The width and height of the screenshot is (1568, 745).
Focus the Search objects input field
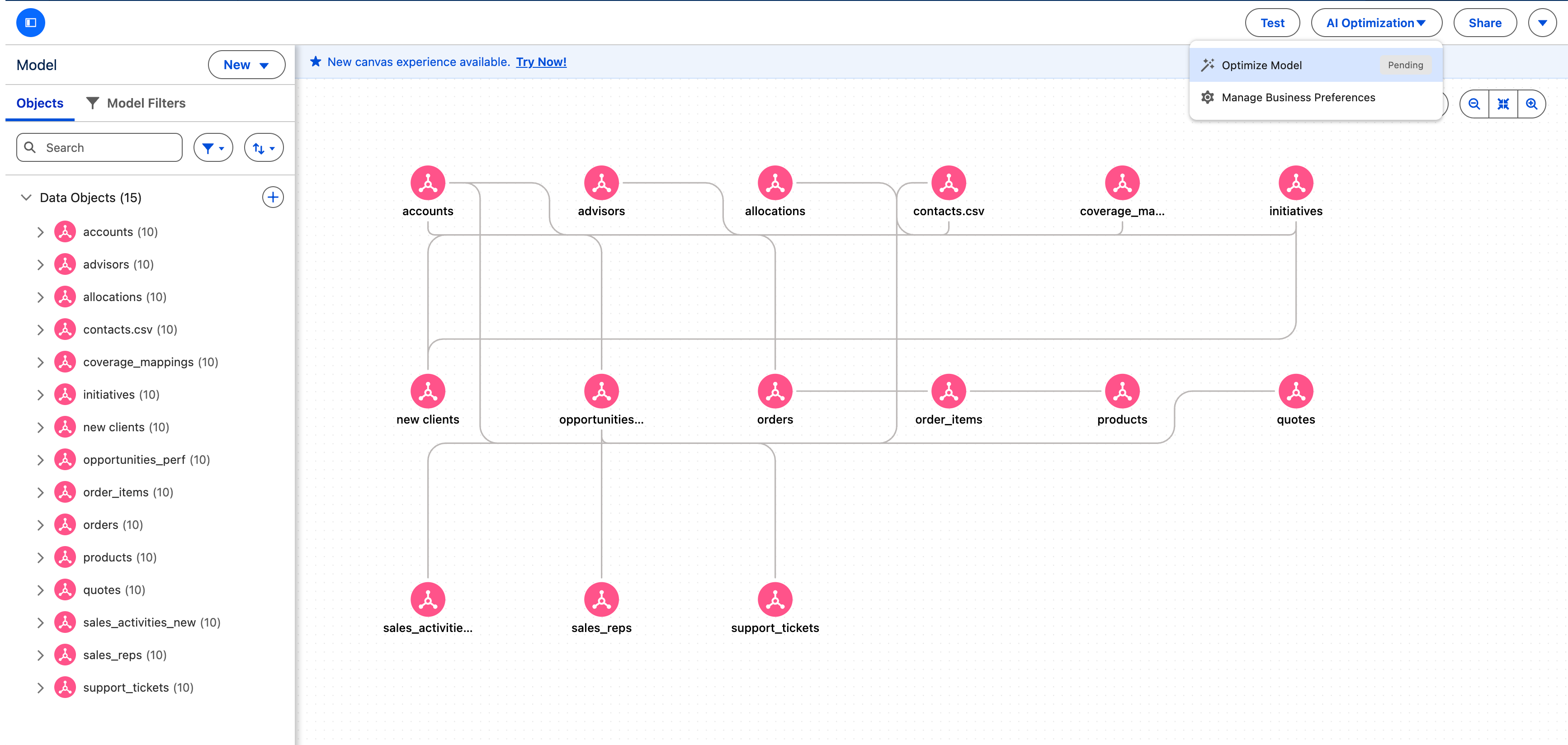click(99, 147)
